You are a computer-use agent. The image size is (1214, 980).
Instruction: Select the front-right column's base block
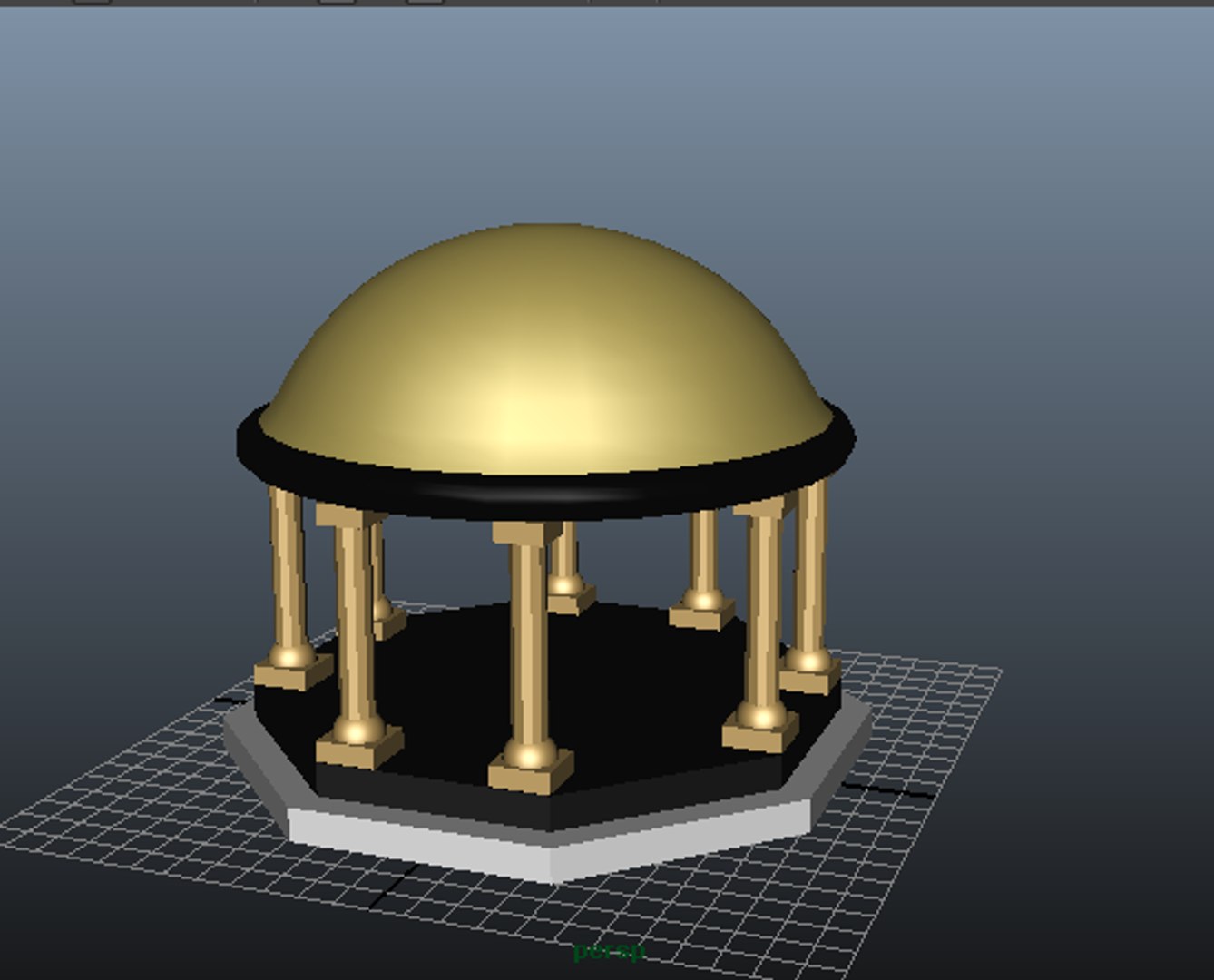(x=760, y=731)
